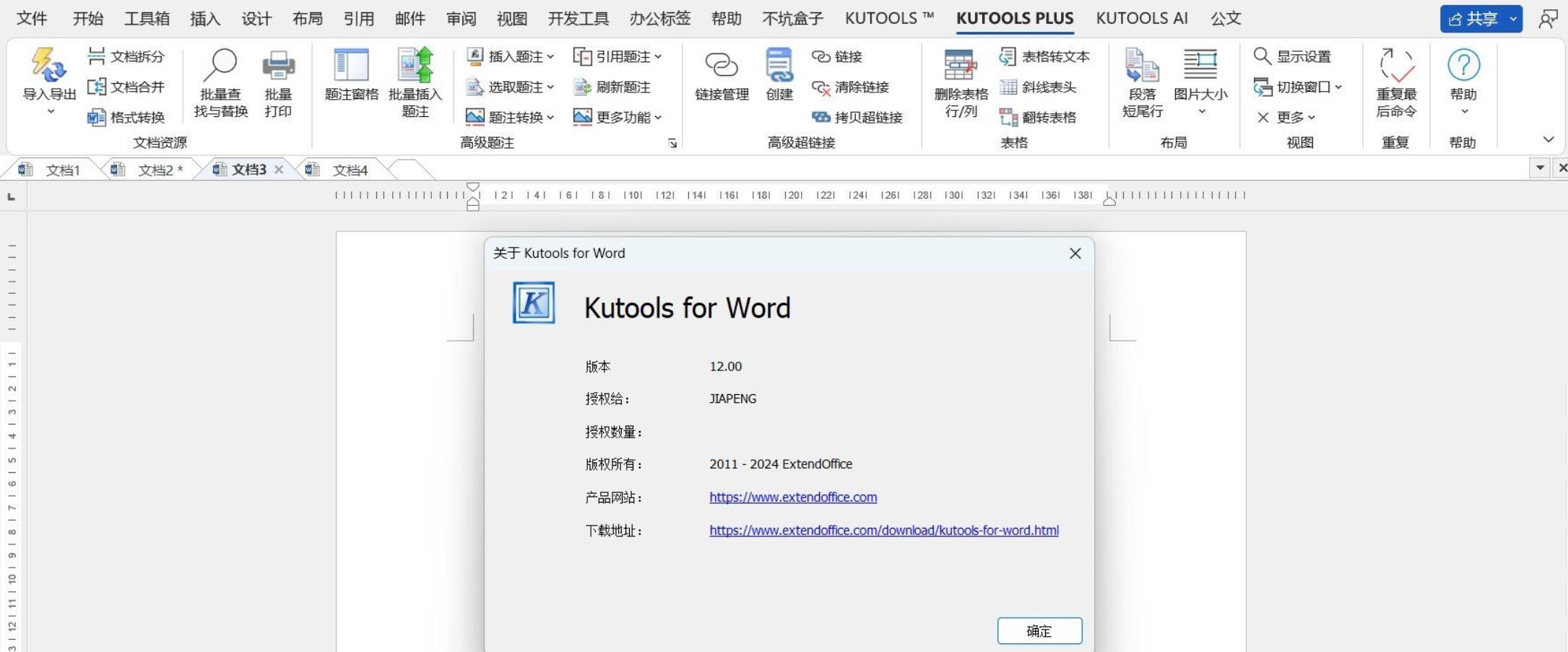Expand the Caption Convert (题注转换) dropdown
This screenshot has width=1568, height=652.
click(x=550, y=117)
